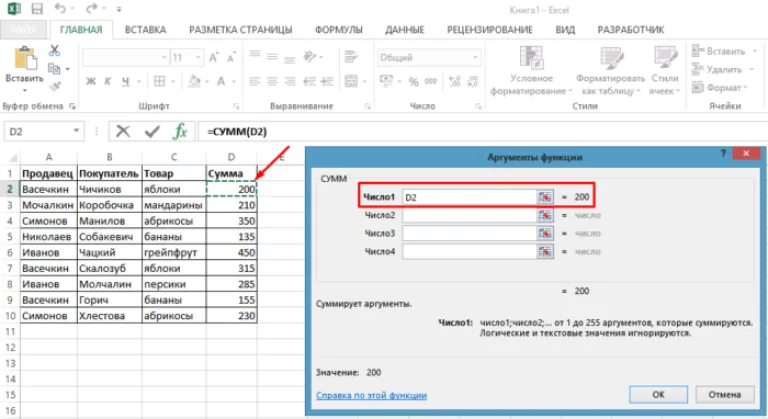This screenshot has width=768, height=419.
Task: Open the РАЗРАБОТЧИК tab
Action: 631,30
